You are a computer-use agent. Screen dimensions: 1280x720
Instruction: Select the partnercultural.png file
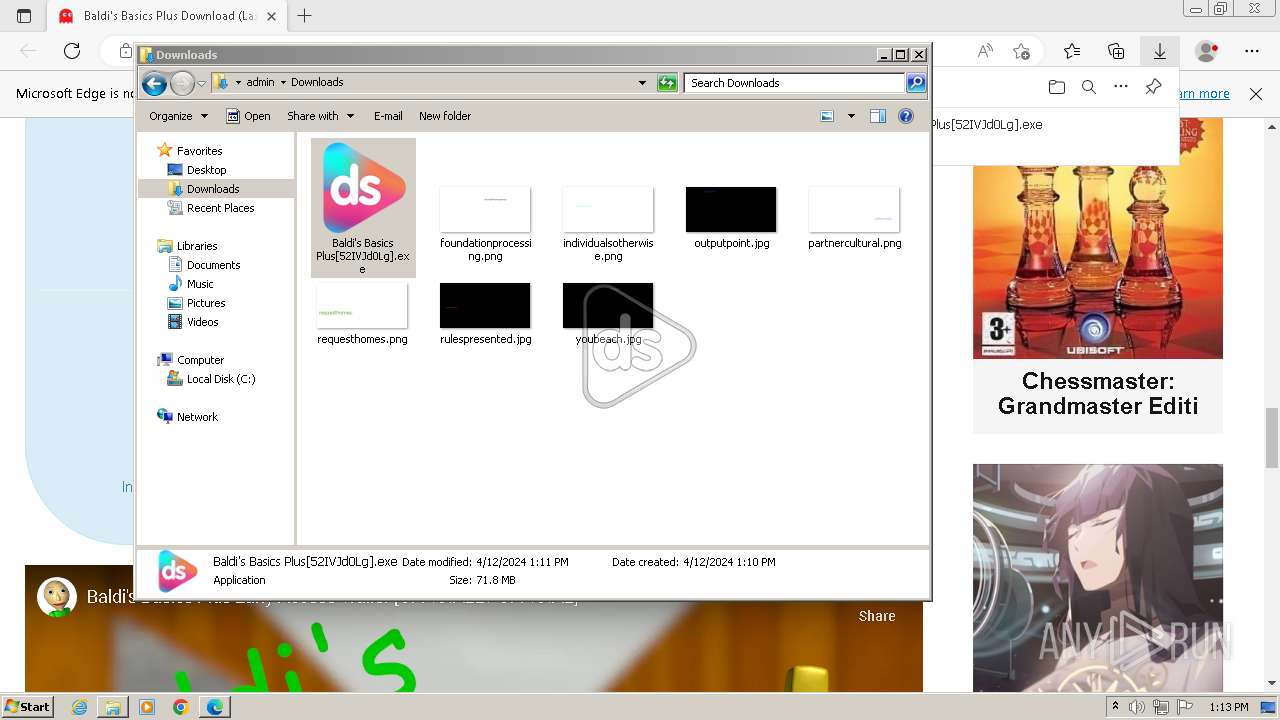click(x=854, y=218)
